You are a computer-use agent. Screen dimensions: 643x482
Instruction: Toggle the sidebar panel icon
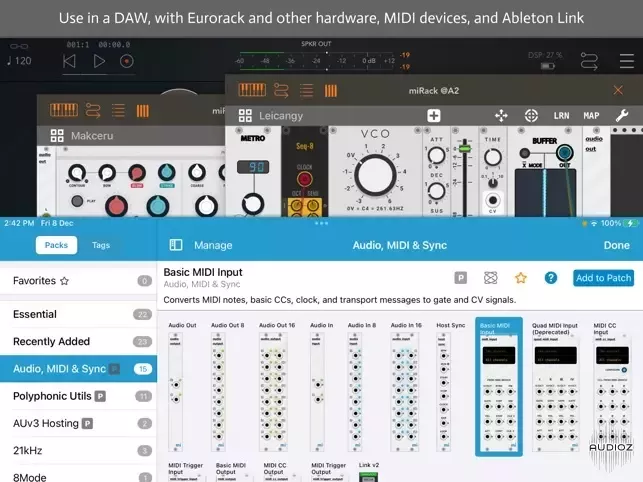click(x=176, y=245)
